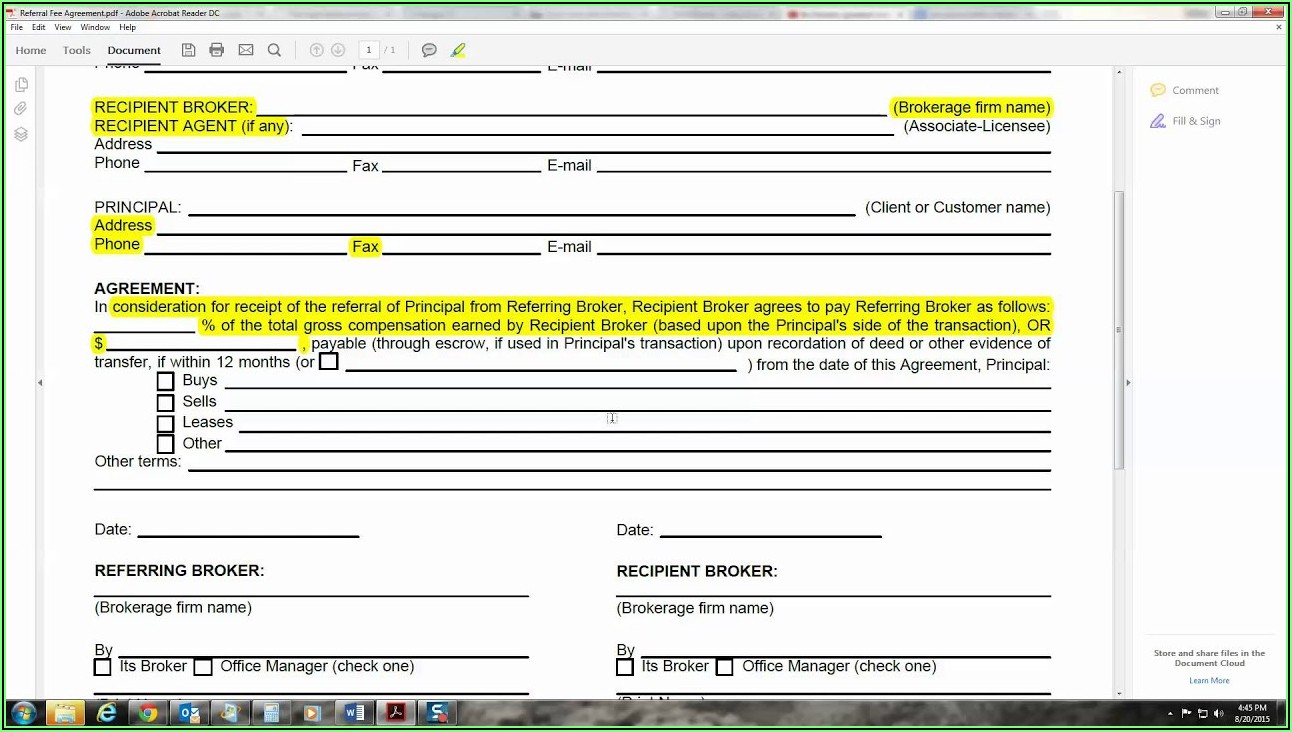The width and height of the screenshot is (1292, 732).
Task: Switch to Microsoft Word in the taskbar
Action: tap(354, 713)
